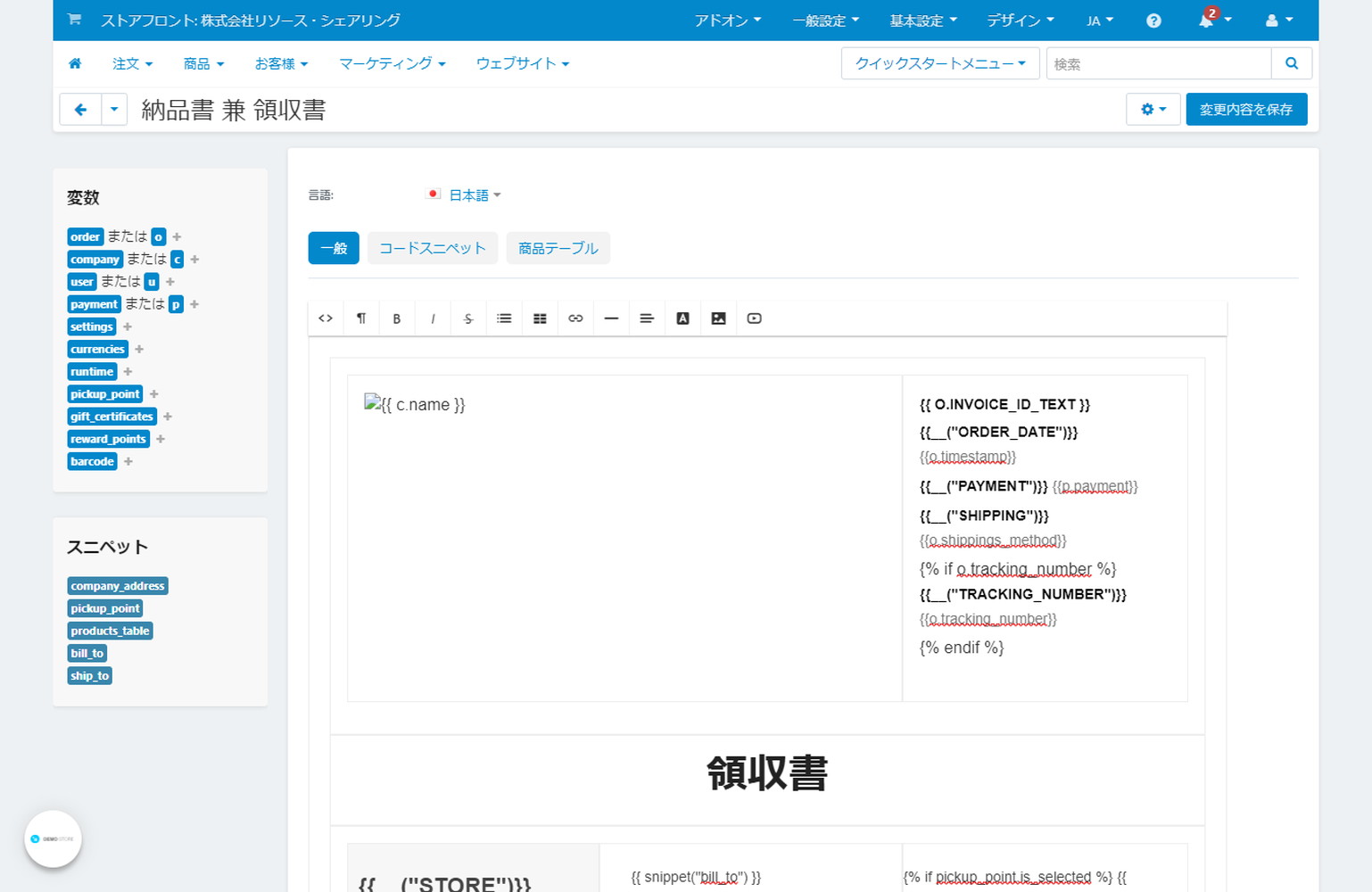1372x892 pixels.
Task: Open dropdown next to back button
Action: (x=114, y=110)
